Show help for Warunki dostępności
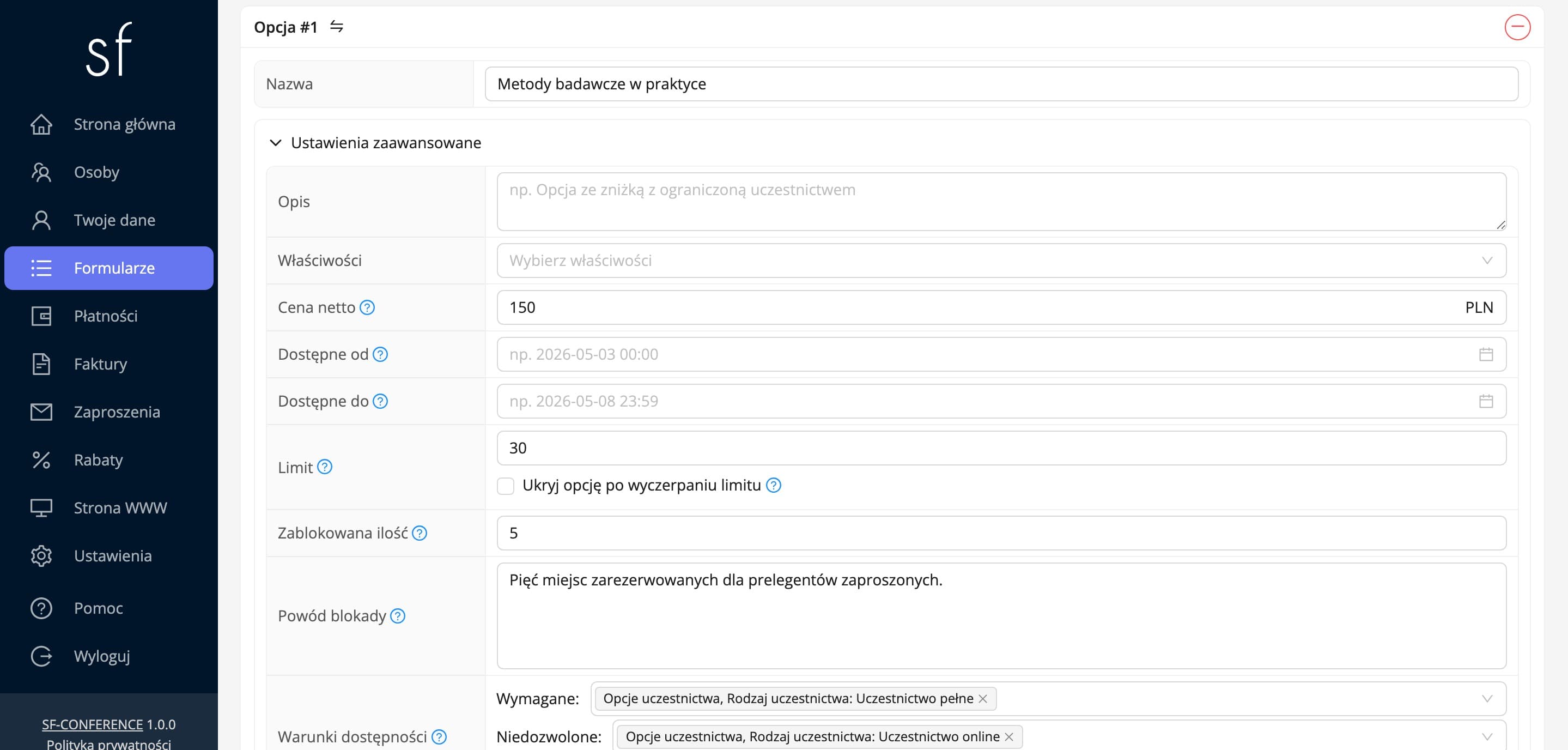The width and height of the screenshot is (1568, 750). pyautogui.click(x=439, y=736)
